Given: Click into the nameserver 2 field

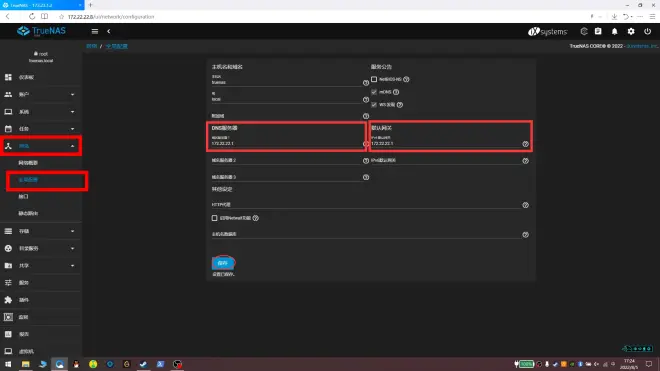Looking at the screenshot, I should (286, 160).
